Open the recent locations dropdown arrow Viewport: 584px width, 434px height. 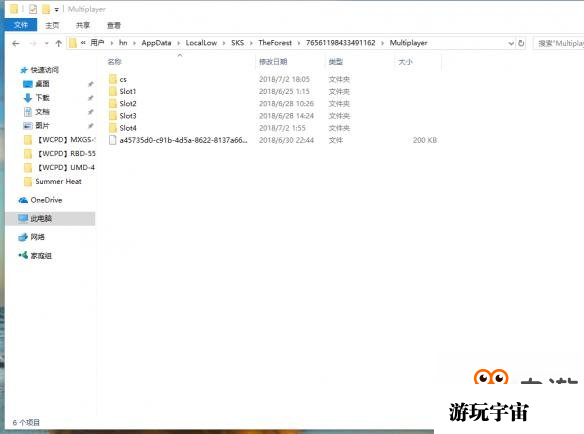(47, 44)
